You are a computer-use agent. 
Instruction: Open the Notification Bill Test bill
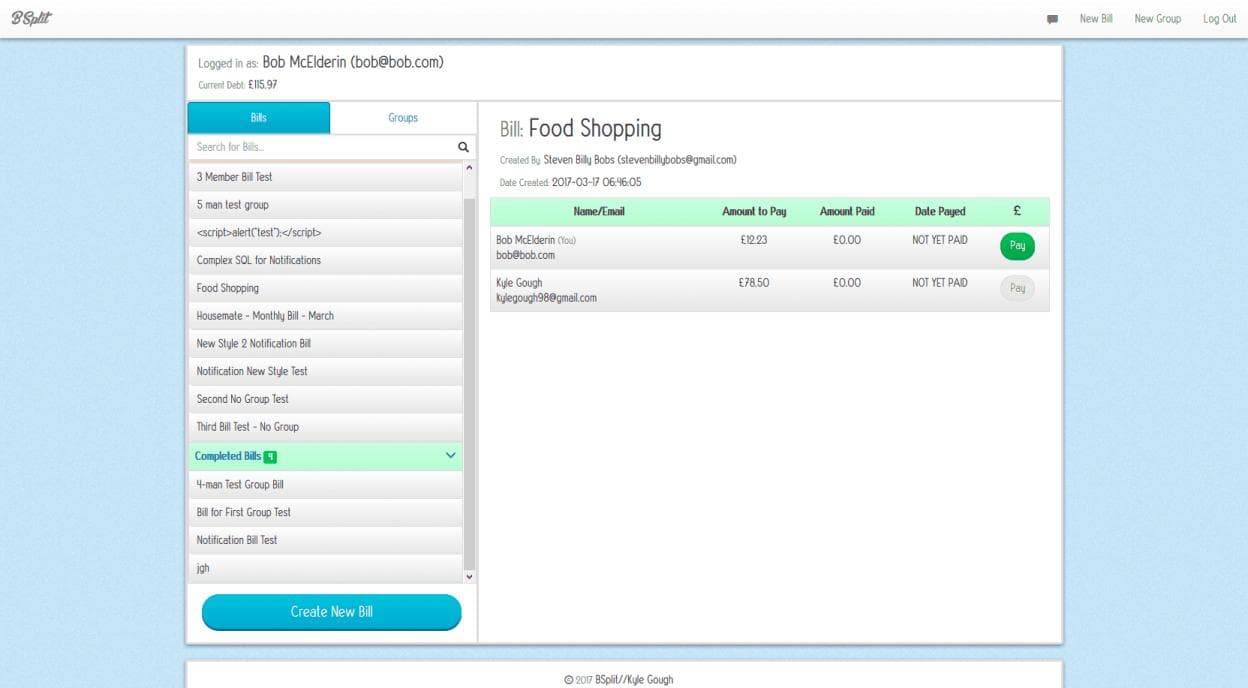[x=325, y=540]
